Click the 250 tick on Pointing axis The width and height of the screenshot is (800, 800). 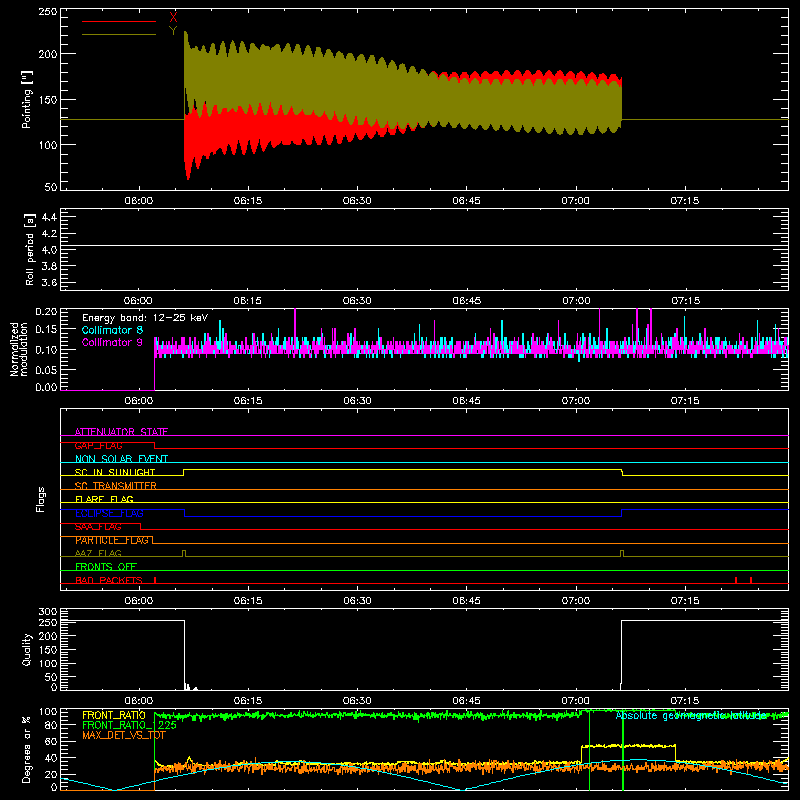[x=48, y=11]
